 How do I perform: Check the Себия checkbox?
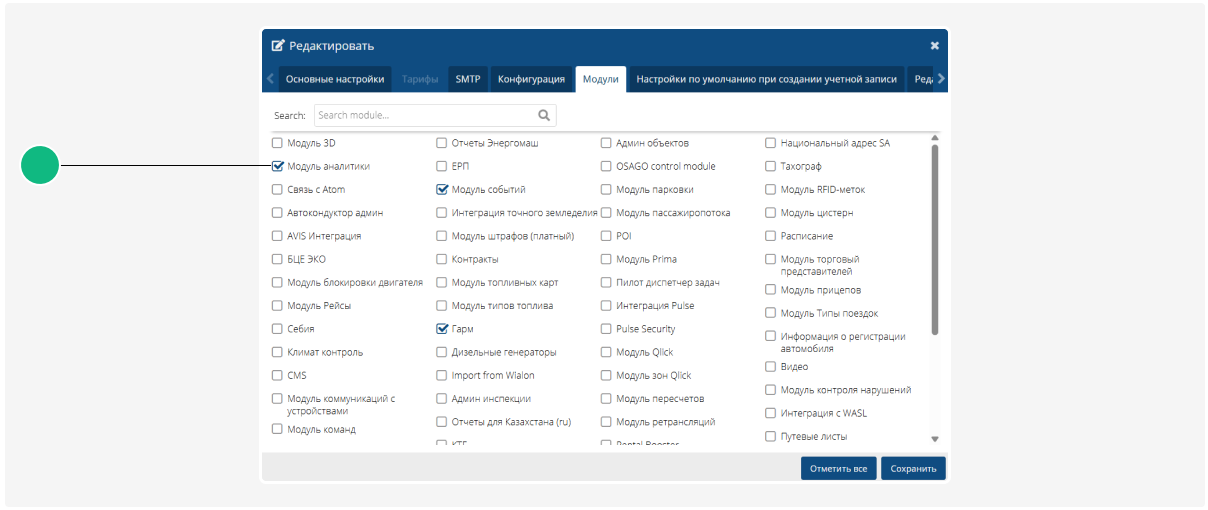(x=278, y=328)
